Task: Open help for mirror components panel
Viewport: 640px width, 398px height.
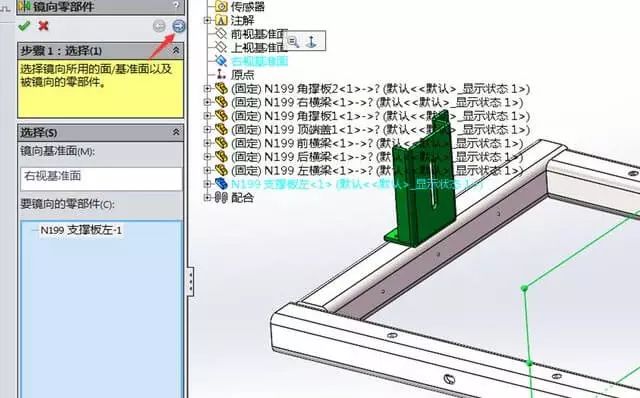Action: point(176,5)
